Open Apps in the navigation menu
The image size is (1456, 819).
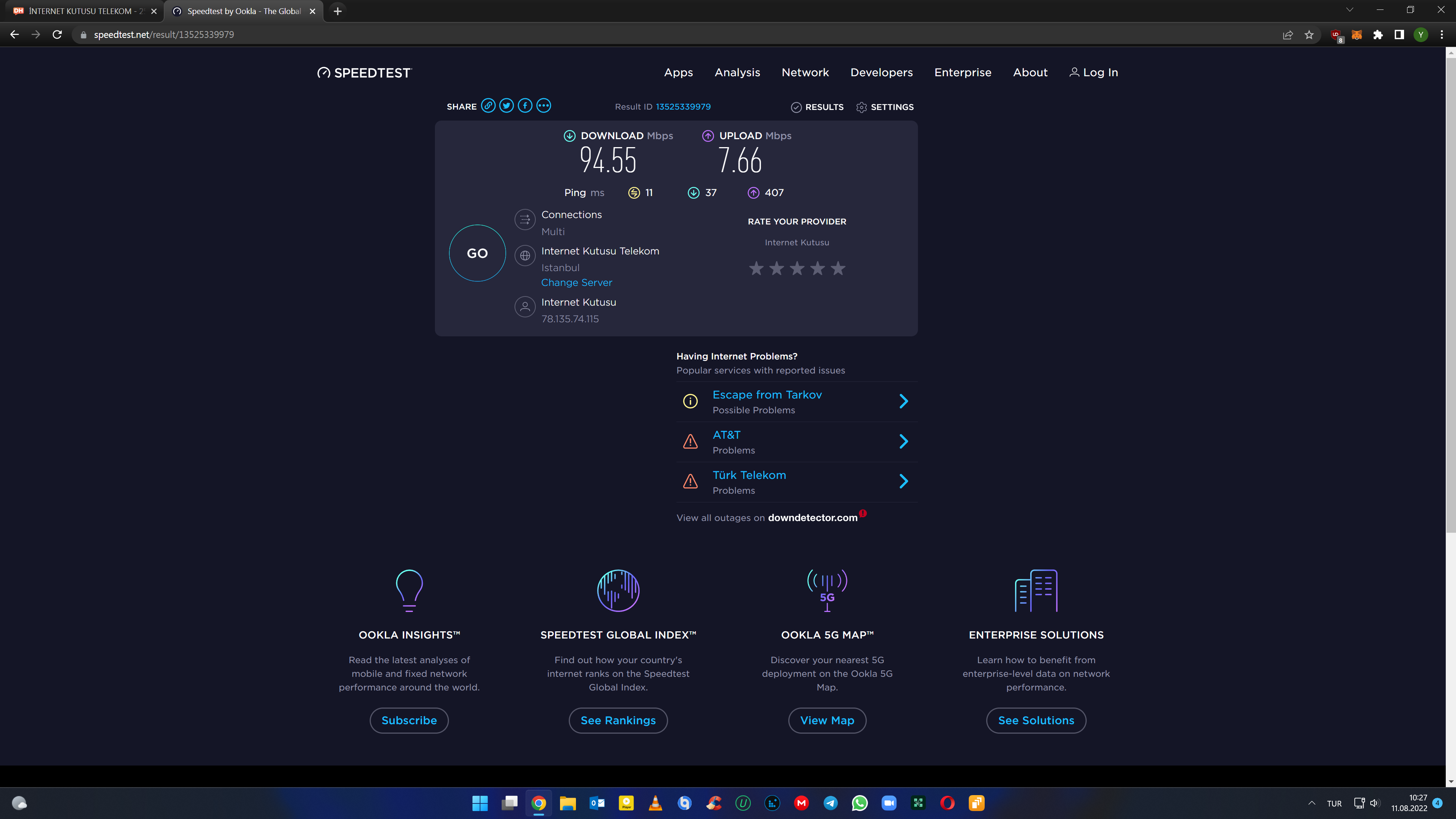(678, 72)
